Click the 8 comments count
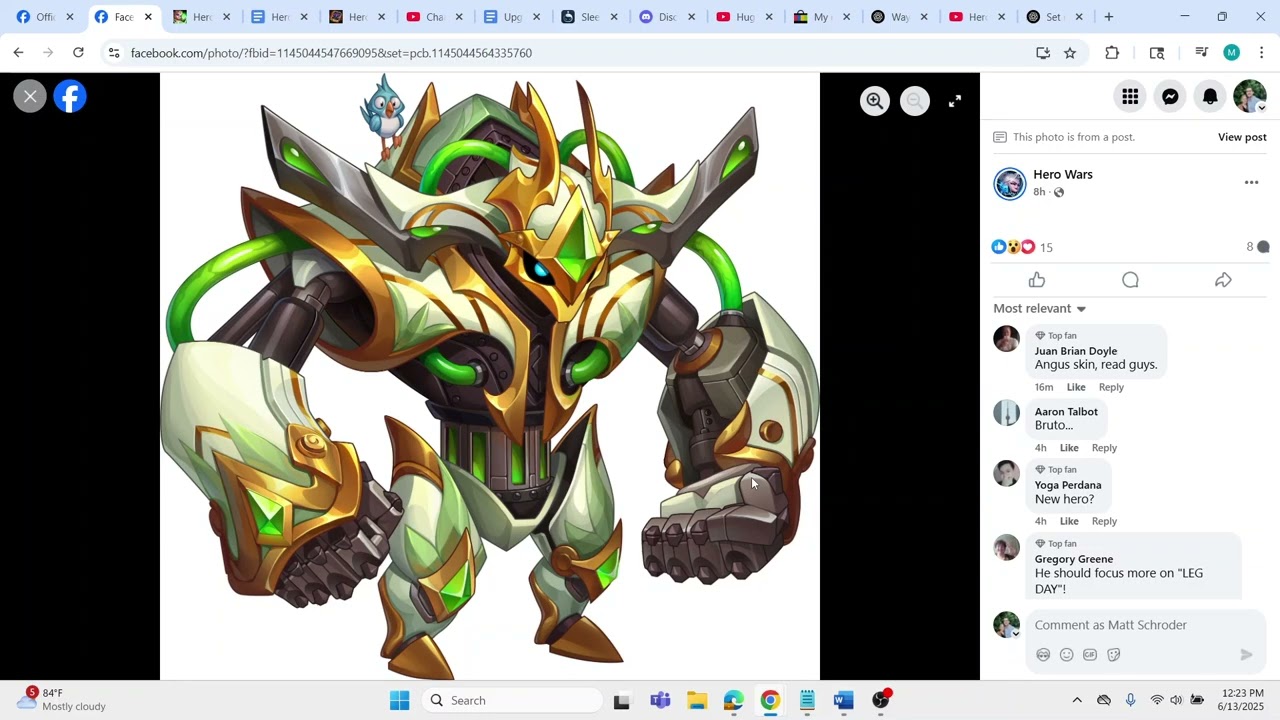The width and height of the screenshot is (1280, 720). 1257,247
